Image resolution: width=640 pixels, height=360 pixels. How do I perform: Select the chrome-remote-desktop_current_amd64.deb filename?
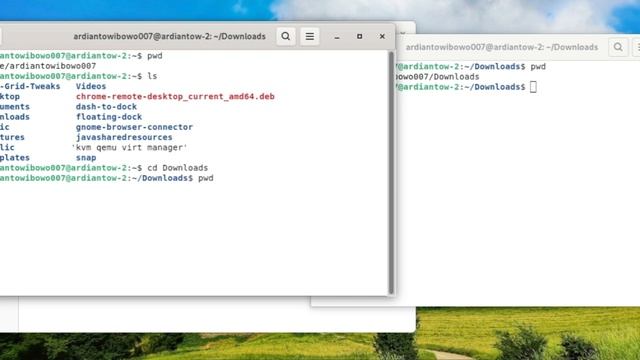(175, 97)
